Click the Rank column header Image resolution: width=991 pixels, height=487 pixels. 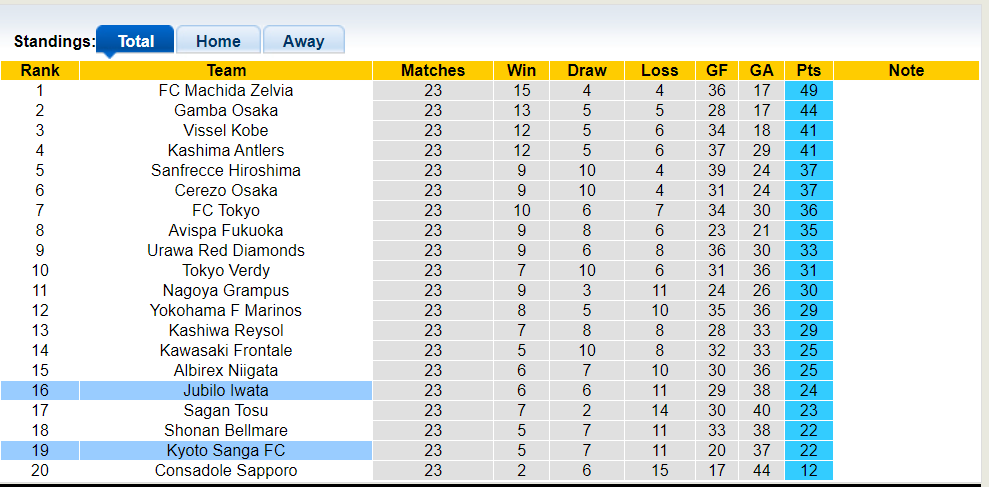pos(40,70)
